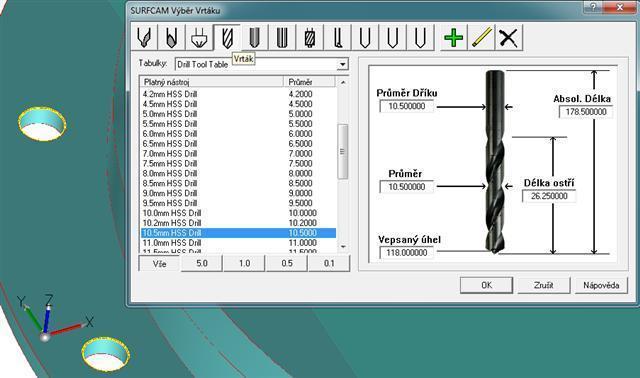This screenshot has height=378, width=640.
Task: Click the tool list scrollbar thumb
Action: (343, 151)
